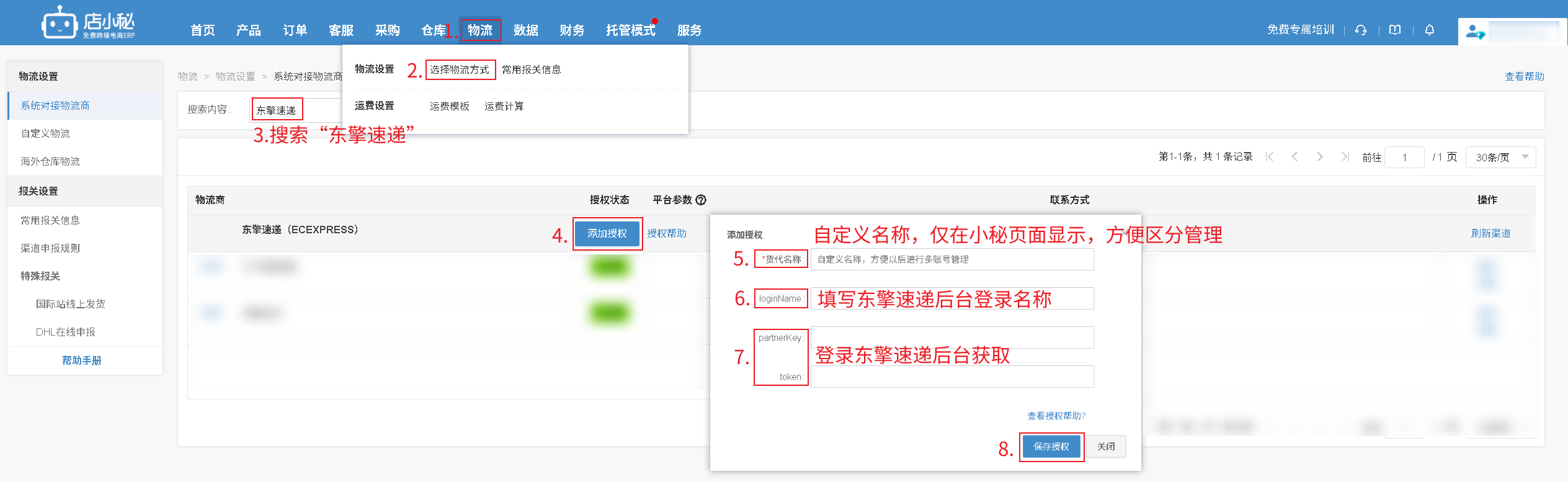This screenshot has height=482, width=1568.
Task: Click 刷新渠道 for 东擎速递
Action: (x=1491, y=233)
